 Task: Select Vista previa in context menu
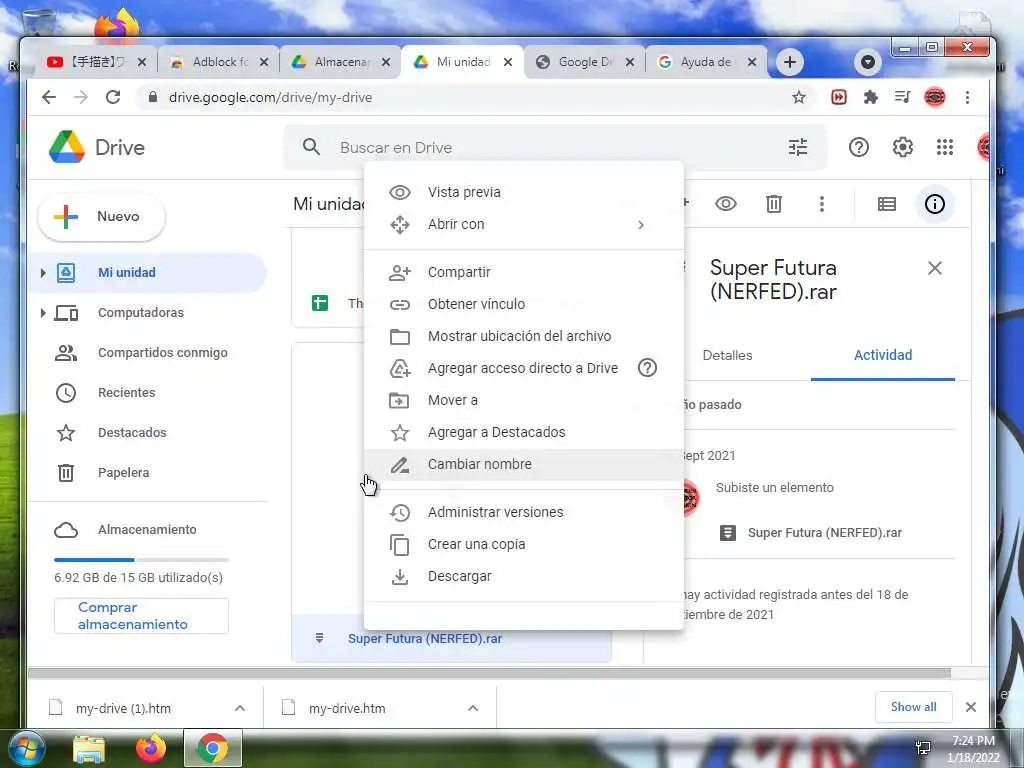click(524, 192)
